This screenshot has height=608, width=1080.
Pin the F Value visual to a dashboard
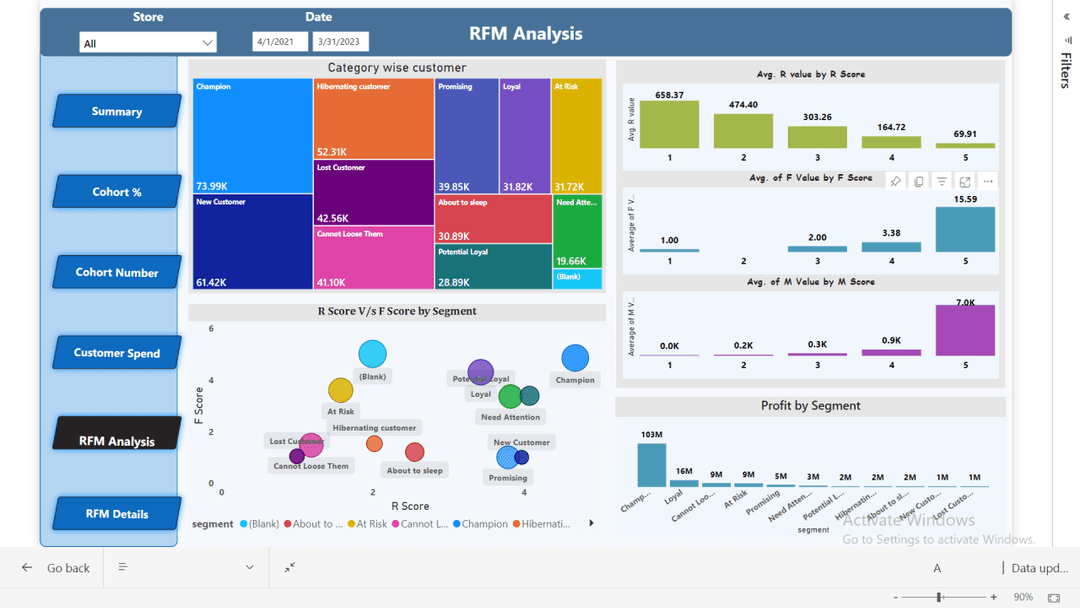(895, 181)
